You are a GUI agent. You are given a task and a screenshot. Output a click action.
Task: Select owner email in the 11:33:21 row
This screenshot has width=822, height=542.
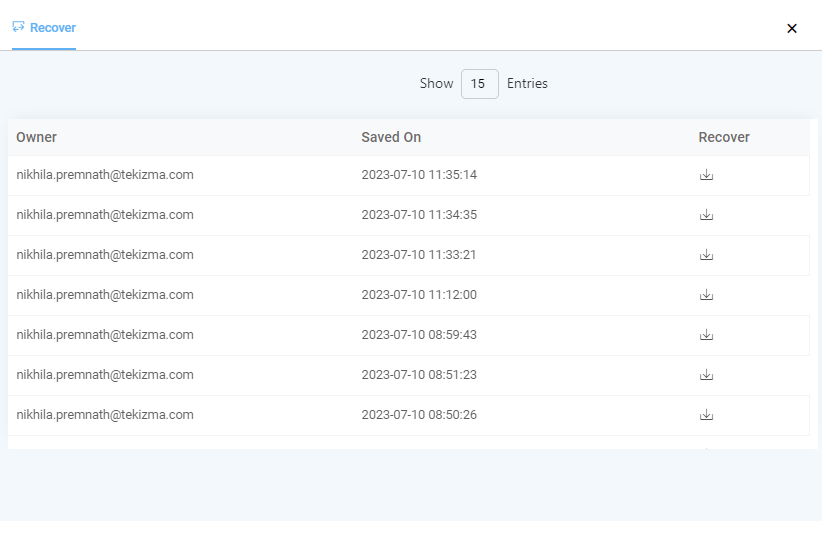(105, 255)
